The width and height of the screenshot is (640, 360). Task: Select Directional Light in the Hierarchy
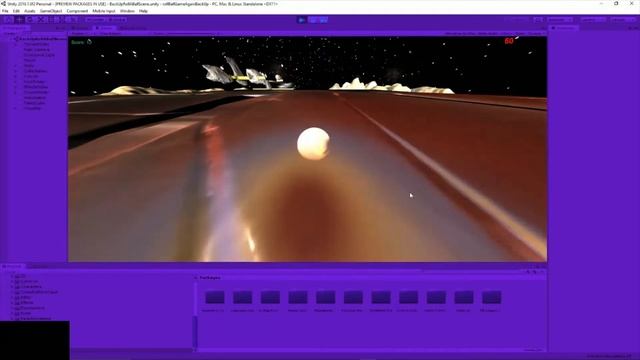(x=39, y=55)
